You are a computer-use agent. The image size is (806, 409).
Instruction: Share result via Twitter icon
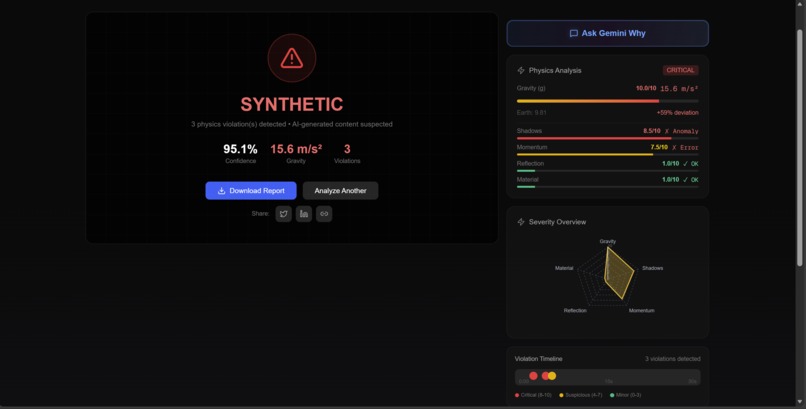click(283, 214)
